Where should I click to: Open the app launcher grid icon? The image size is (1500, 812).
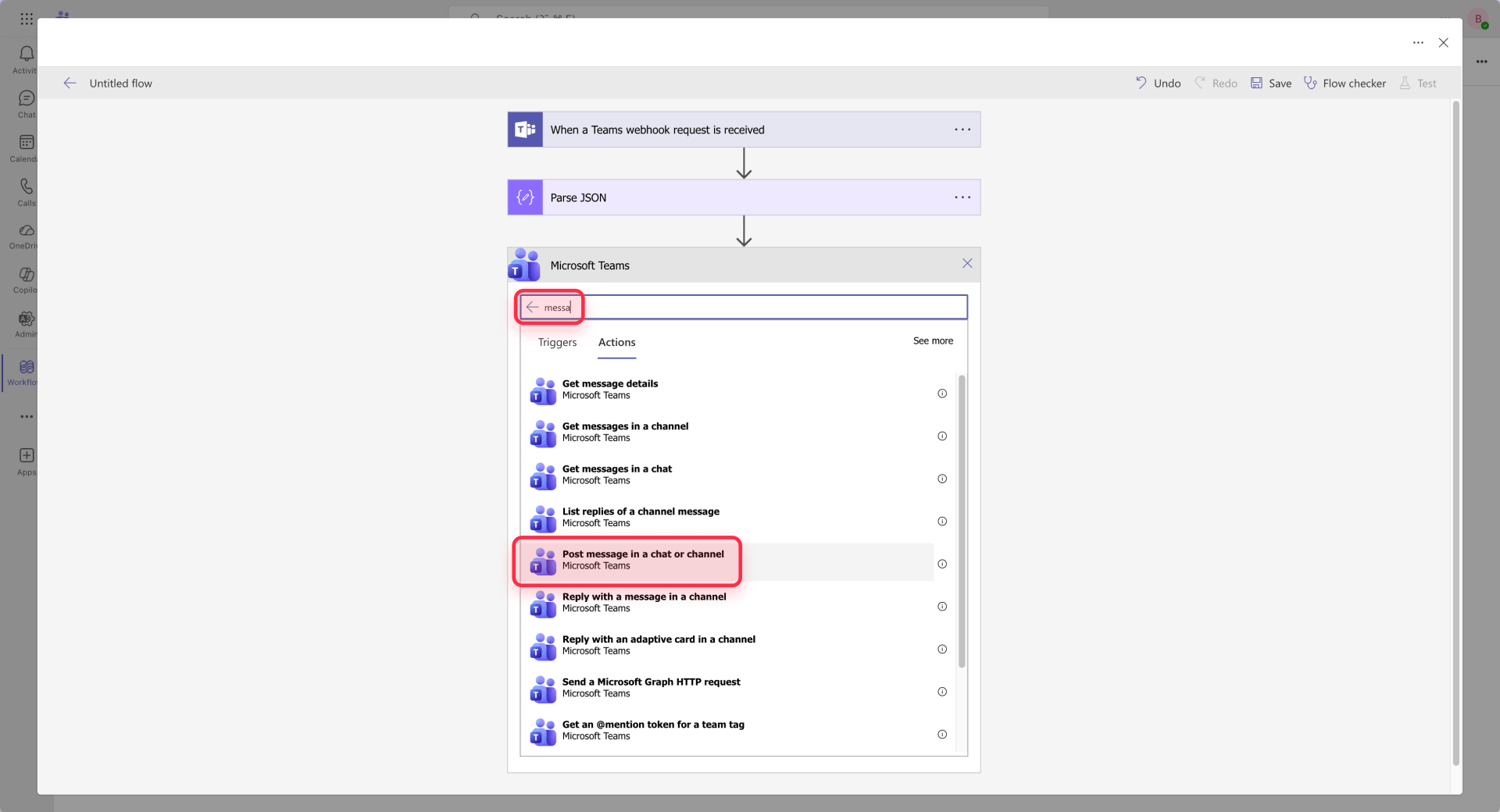tap(27, 17)
